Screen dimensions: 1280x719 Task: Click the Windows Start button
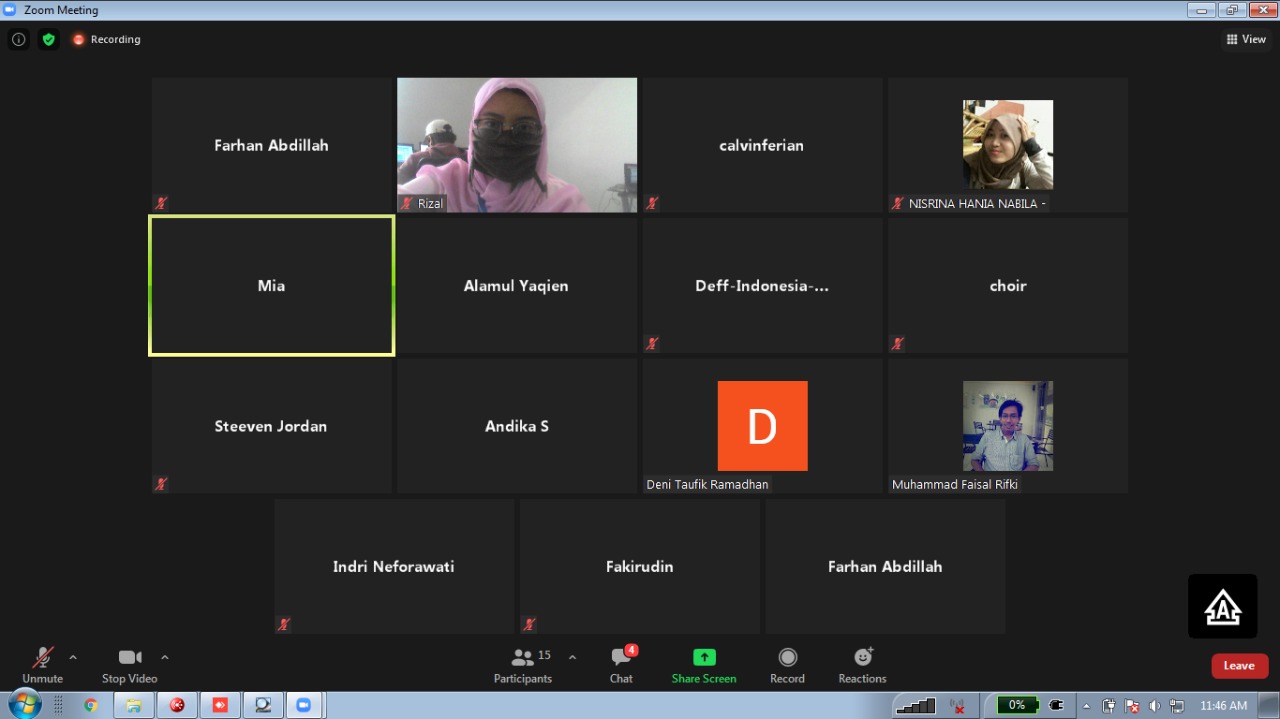click(x=24, y=704)
